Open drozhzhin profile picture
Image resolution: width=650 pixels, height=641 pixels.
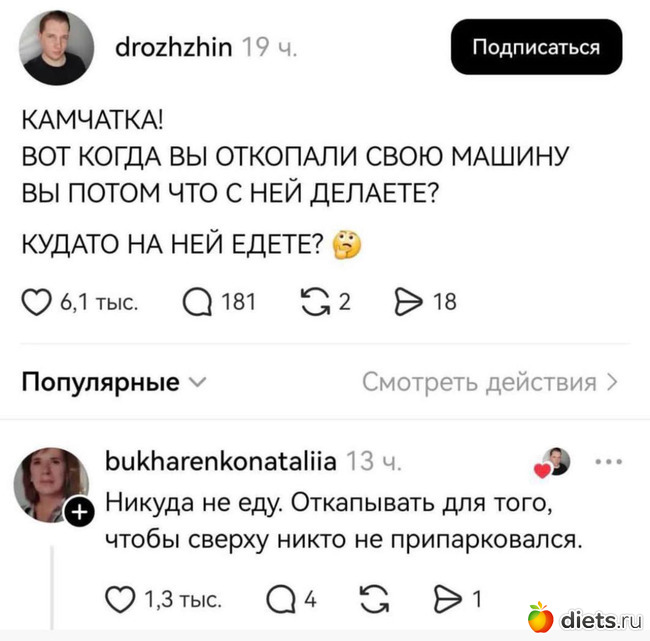pyautogui.click(x=59, y=48)
